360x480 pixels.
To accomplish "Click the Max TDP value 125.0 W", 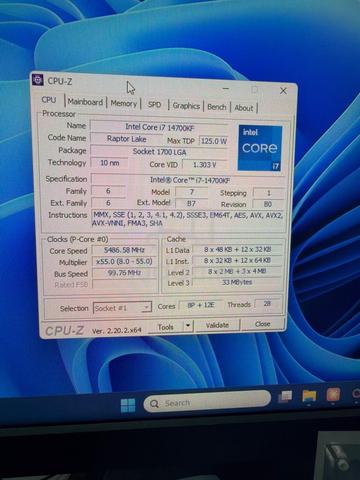I will click(x=214, y=141).
